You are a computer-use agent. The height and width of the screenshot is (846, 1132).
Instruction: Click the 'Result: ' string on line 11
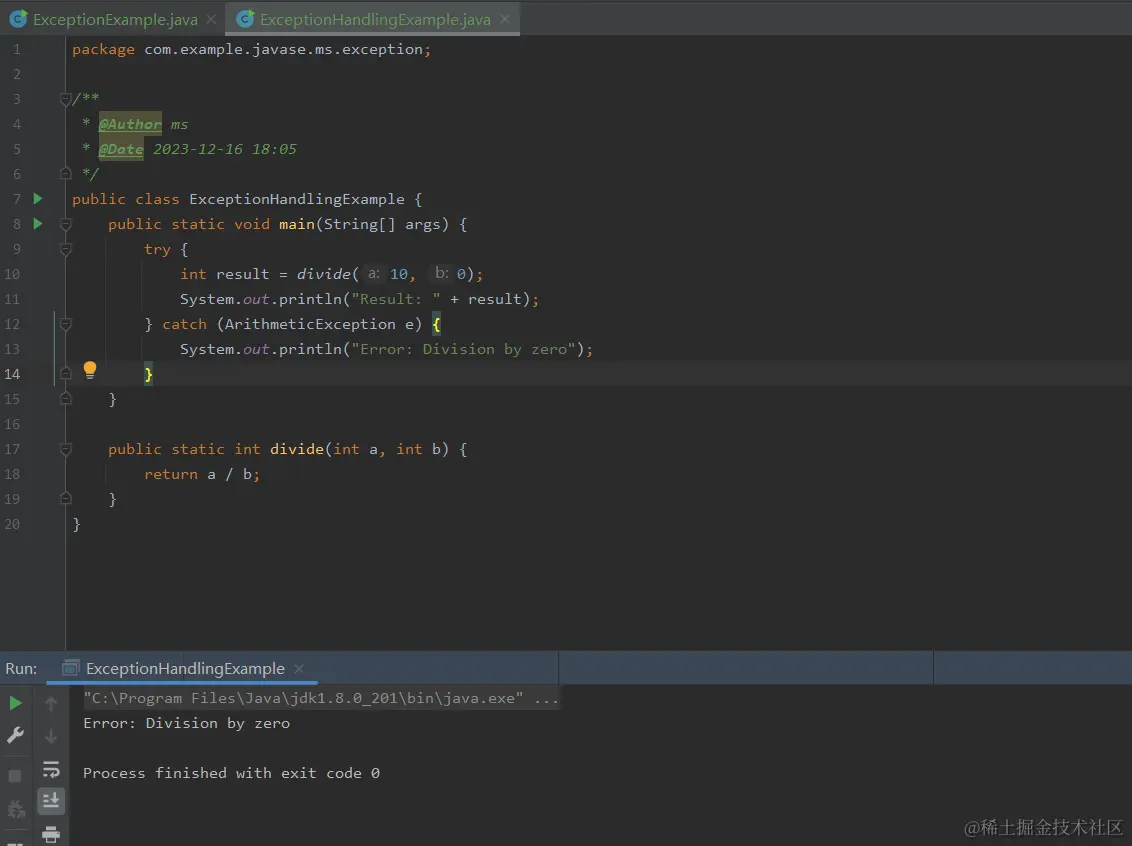click(x=396, y=299)
